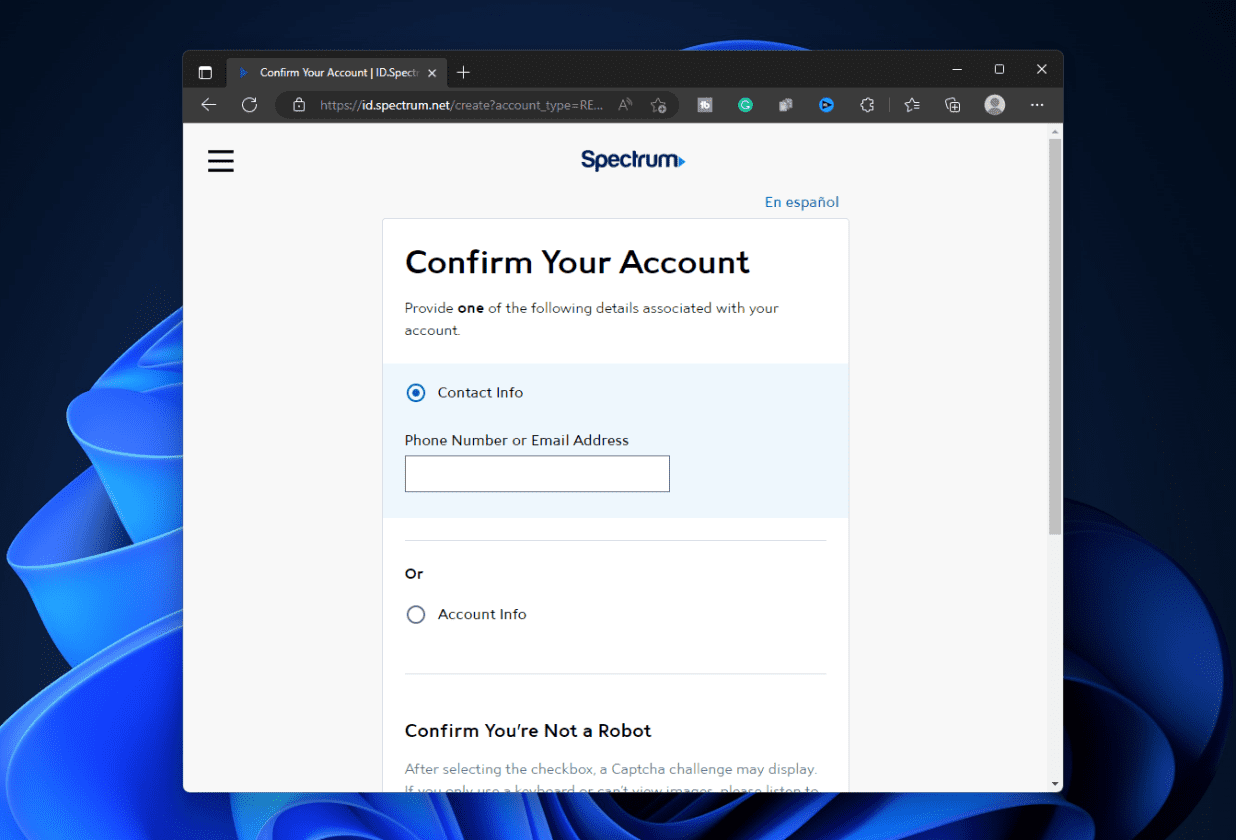Click the Read Aloud icon in address bar

(625, 105)
